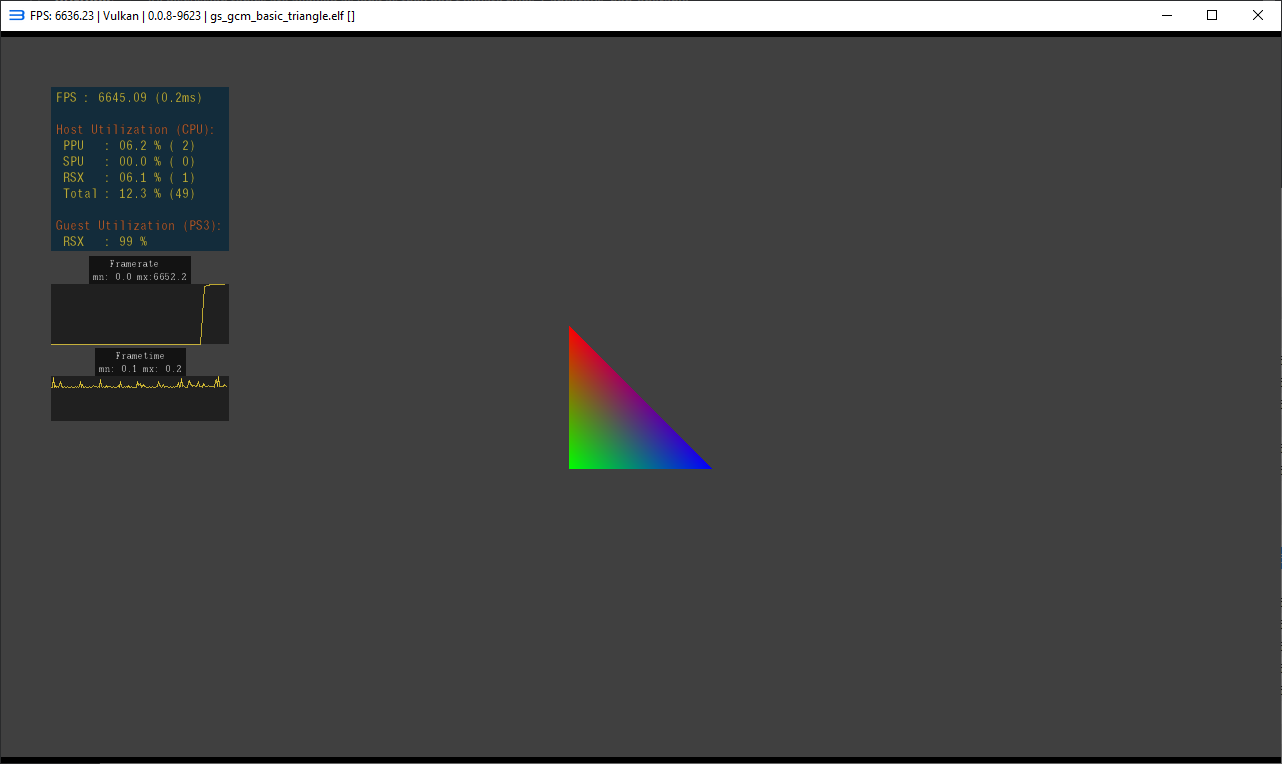
Task: Click the host RSX row showing 06.1 %
Action: point(129,178)
